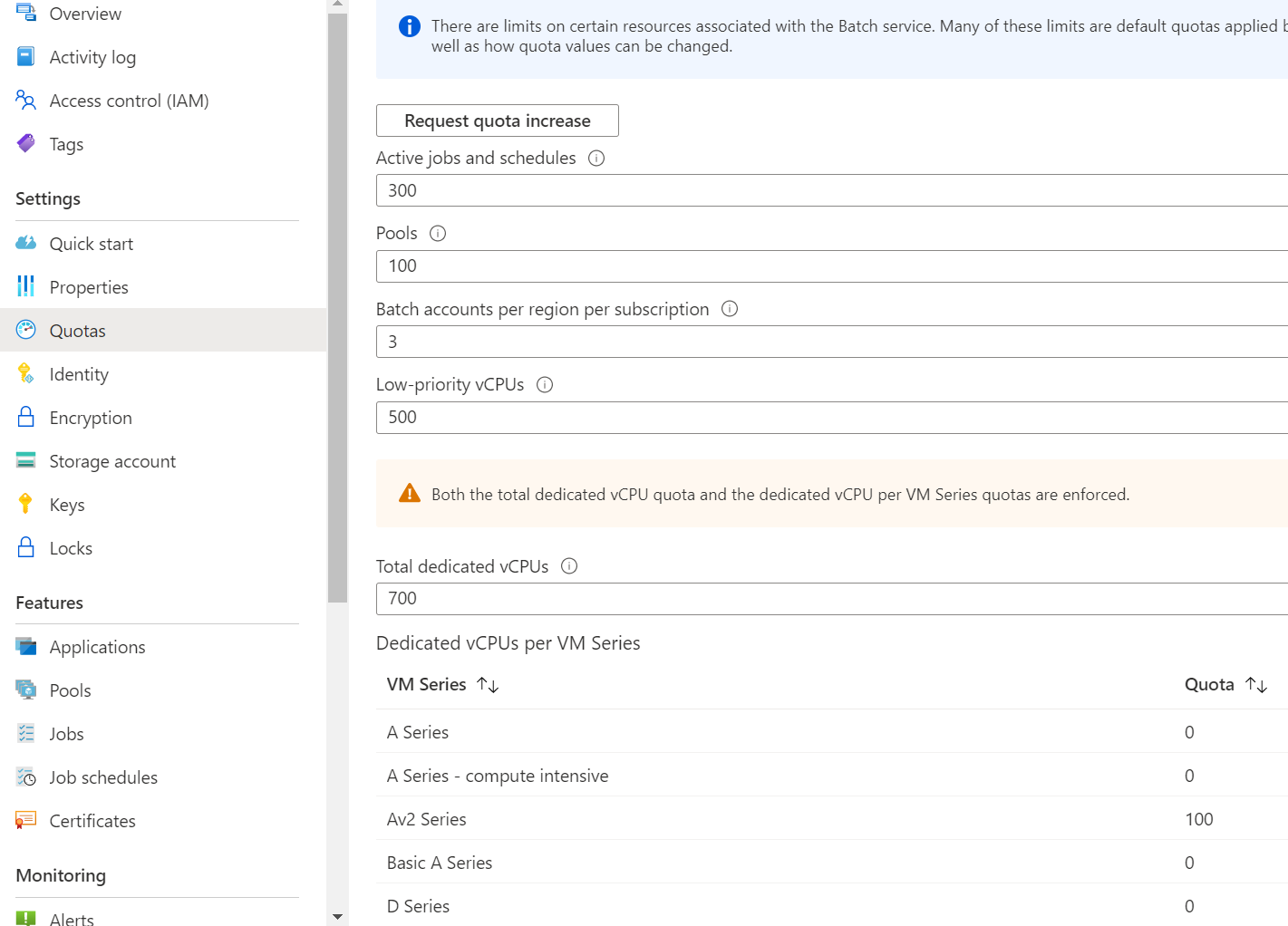Screen dimensions: 1288x926
Task: Open Quick start under Settings
Action: (x=91, y=243)
